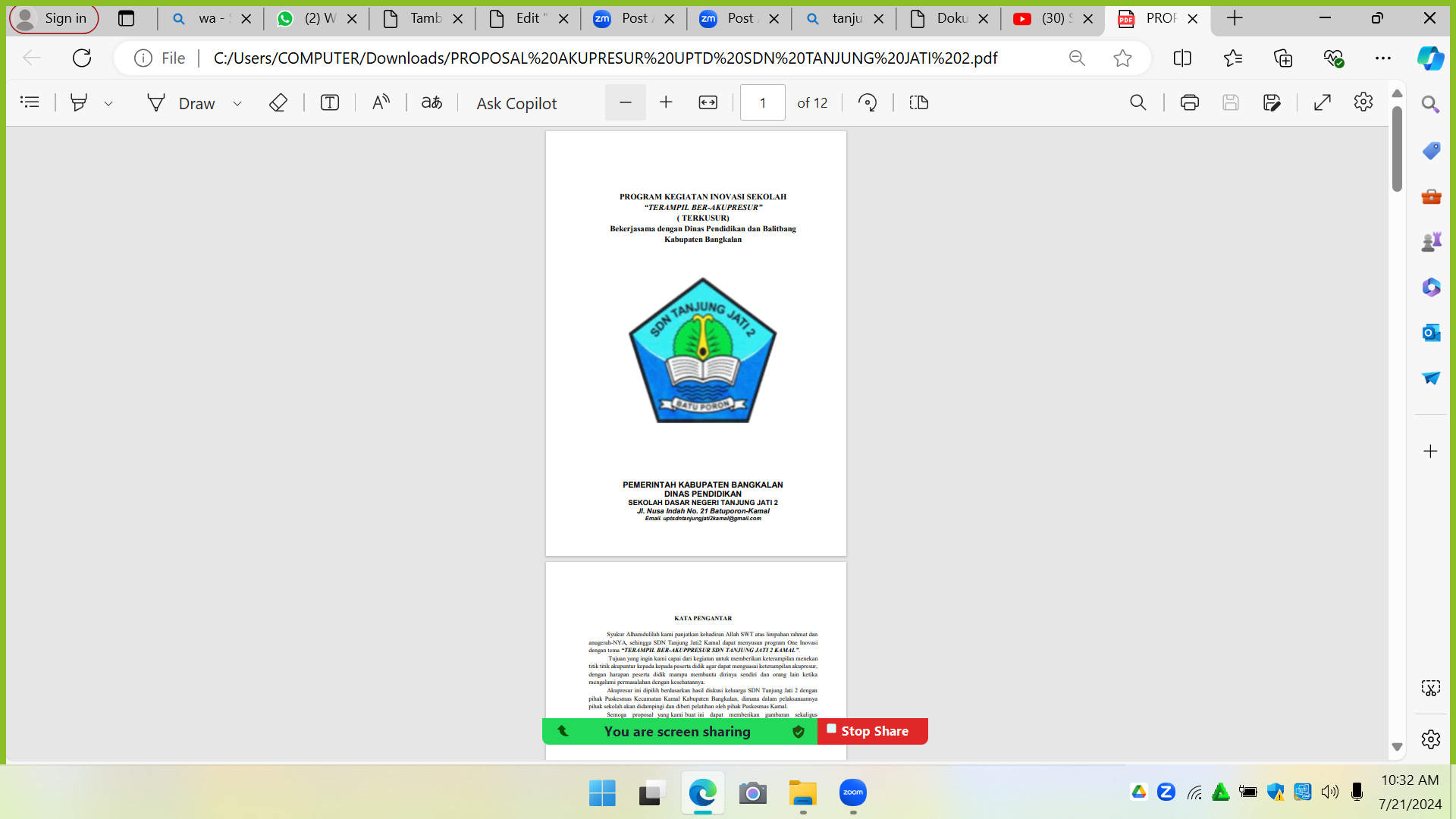
Task: Open the Shopping tag sidebar icon
Action: pos(1431,150)
